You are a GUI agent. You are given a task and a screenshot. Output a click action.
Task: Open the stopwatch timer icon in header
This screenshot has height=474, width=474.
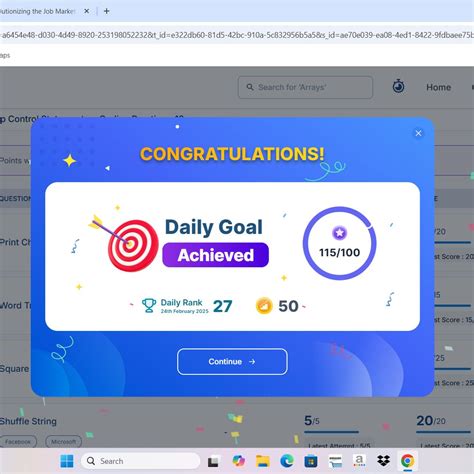coord(398,87)
